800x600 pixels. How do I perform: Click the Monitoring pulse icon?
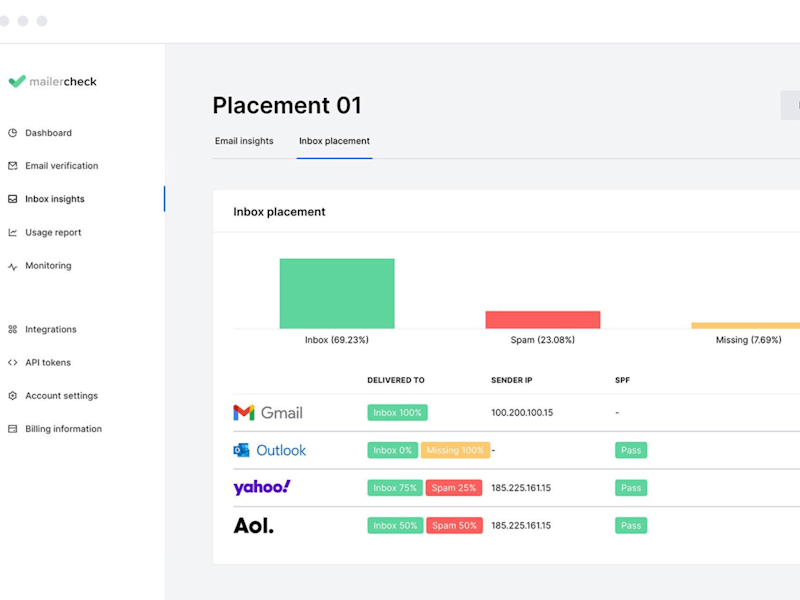[x=13, y=266]
